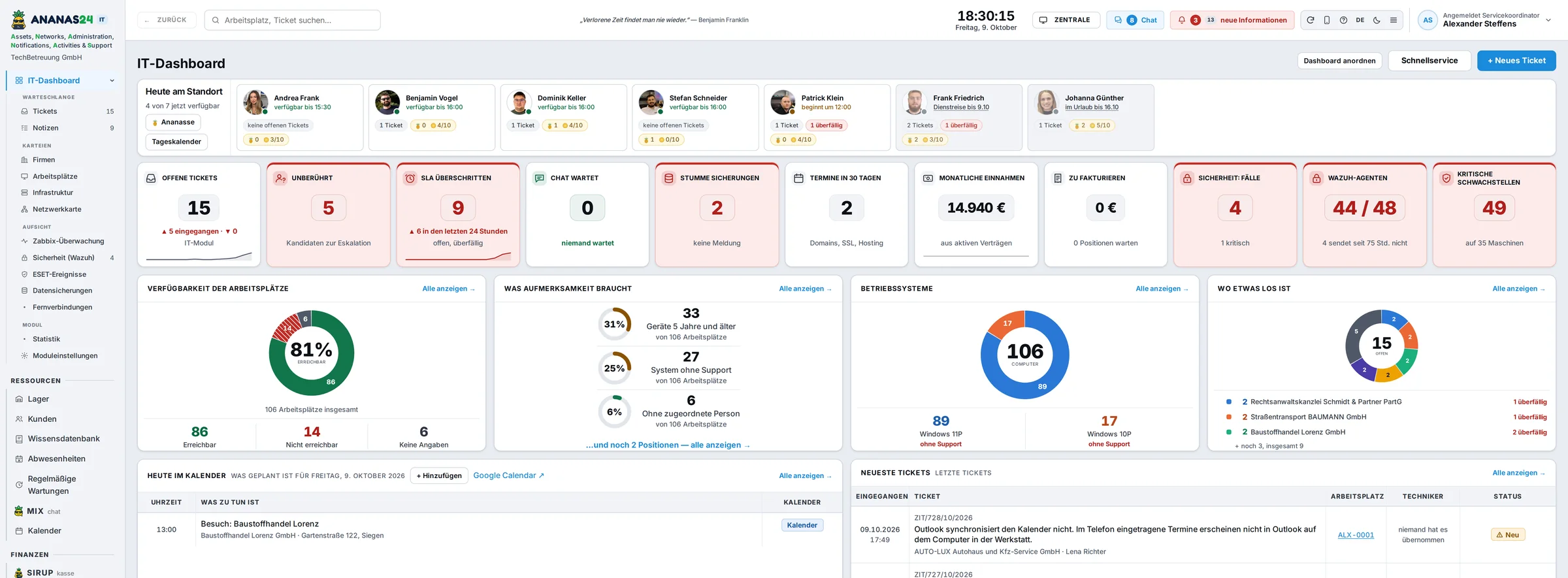Viewport: 1568px width, 578px height.
Task: Click the Kalender icon in the sidebar
Action: coord(19,531)
